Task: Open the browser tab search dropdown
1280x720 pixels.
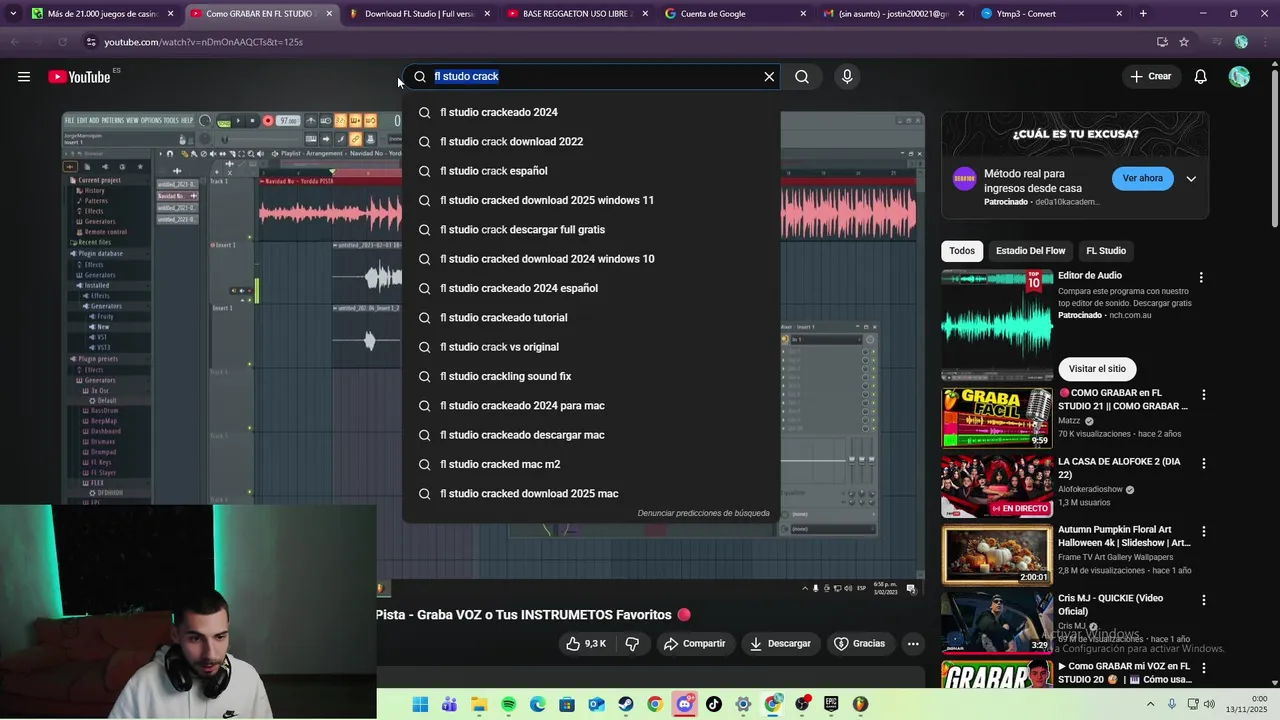Action: pyautogui.click(x=13, y=14)
